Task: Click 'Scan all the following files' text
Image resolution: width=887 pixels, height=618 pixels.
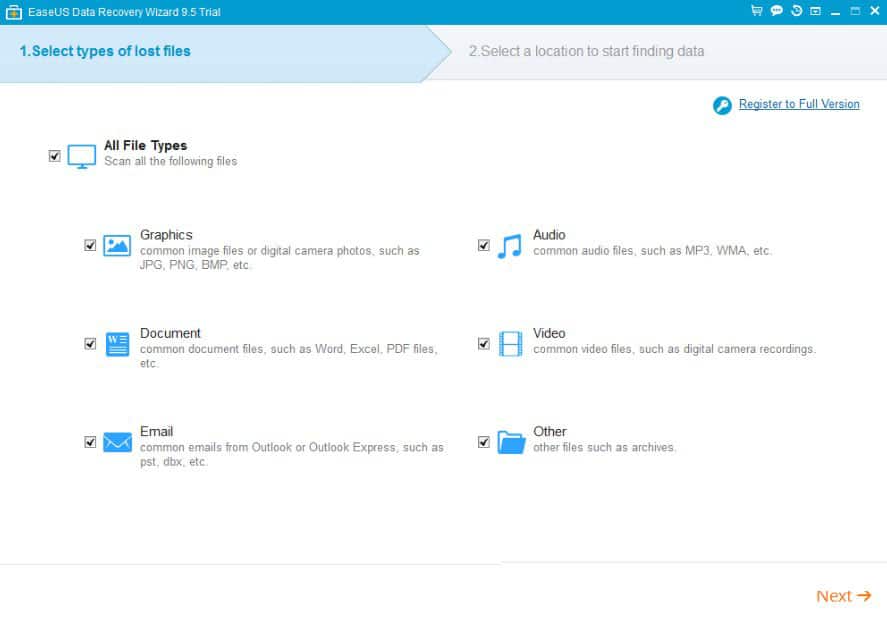Action: pyautogui.click(x=170, y=161)
